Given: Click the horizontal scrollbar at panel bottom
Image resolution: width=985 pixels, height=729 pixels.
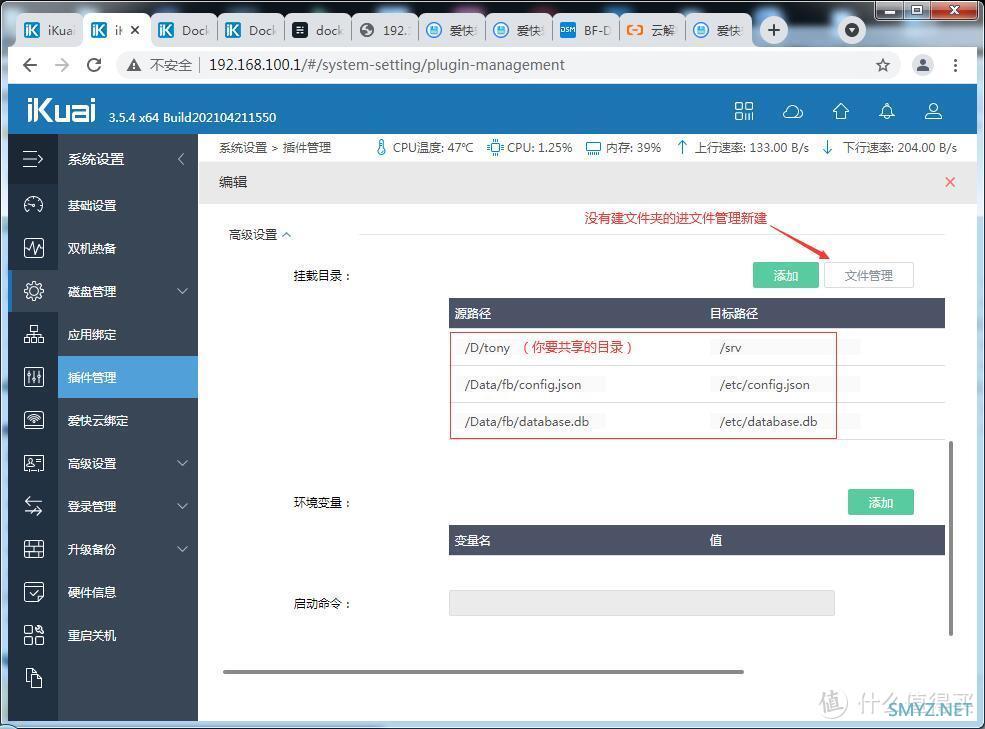Looking at the screenshot, I should 483,672.
